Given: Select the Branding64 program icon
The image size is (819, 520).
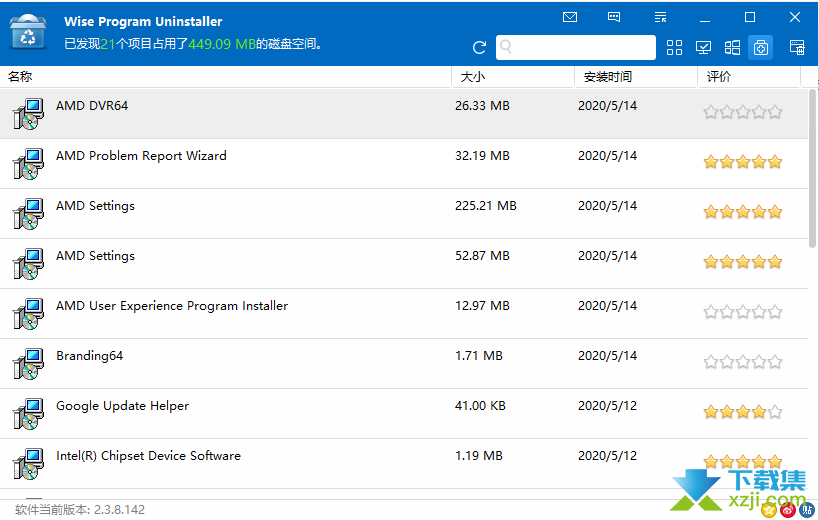Looking at the screenshot, I should click(x=28, y=364).
